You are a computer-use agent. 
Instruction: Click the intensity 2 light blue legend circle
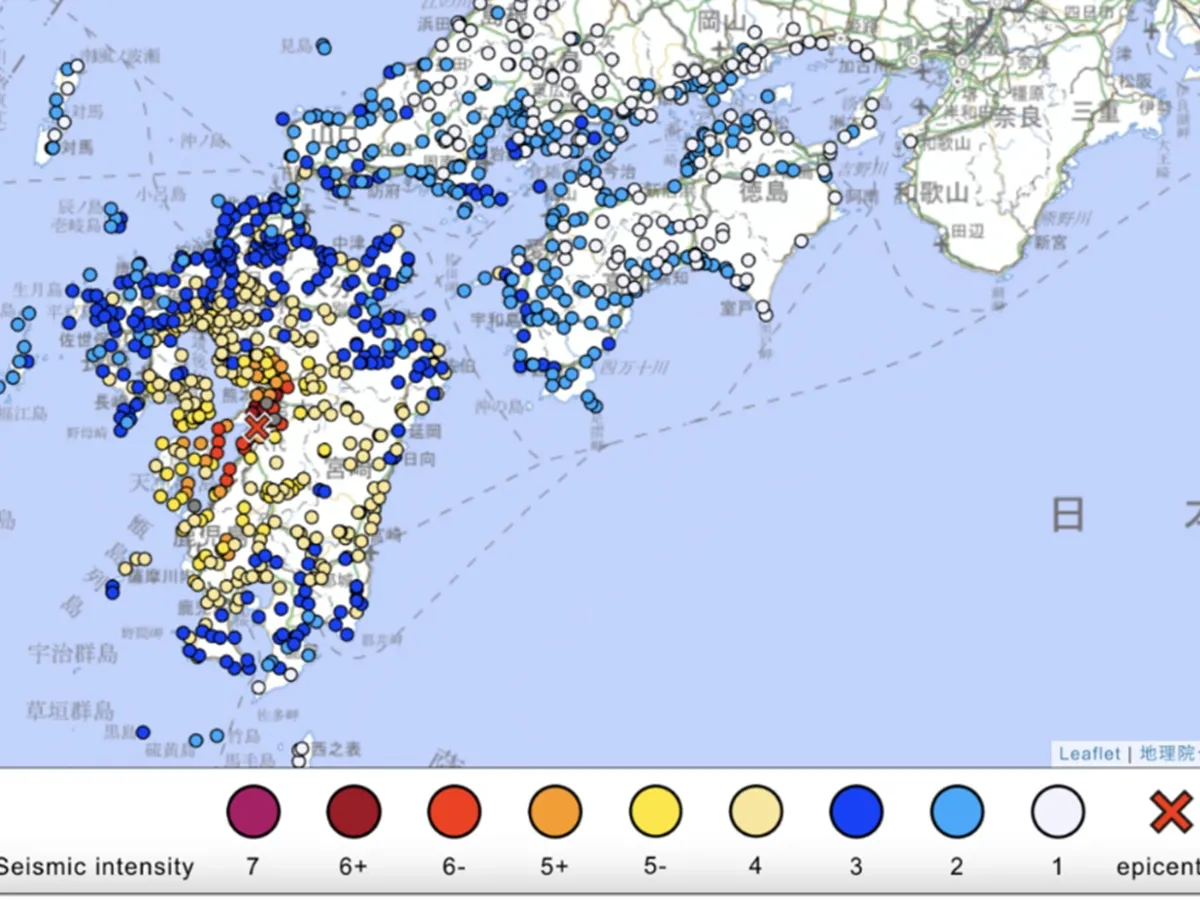click(957, 811)
